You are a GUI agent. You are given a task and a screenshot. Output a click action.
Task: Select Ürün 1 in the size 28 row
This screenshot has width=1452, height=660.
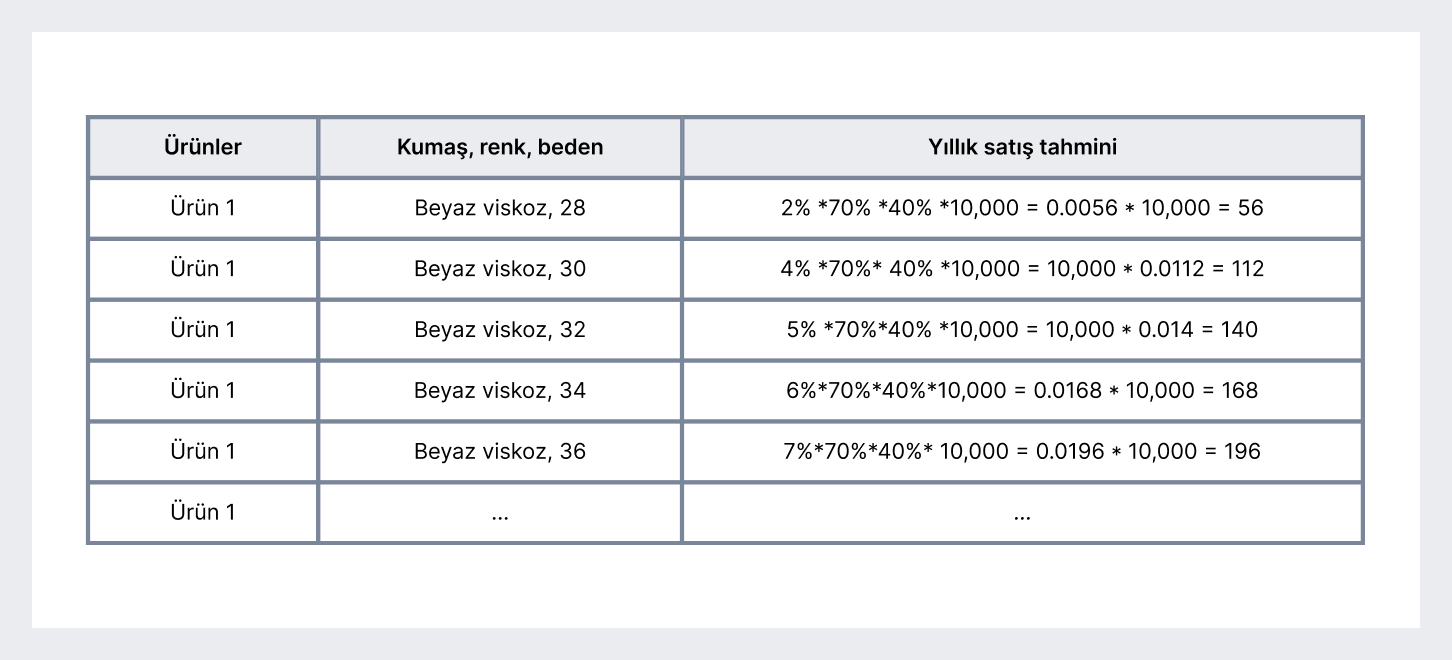pos(203,209)
